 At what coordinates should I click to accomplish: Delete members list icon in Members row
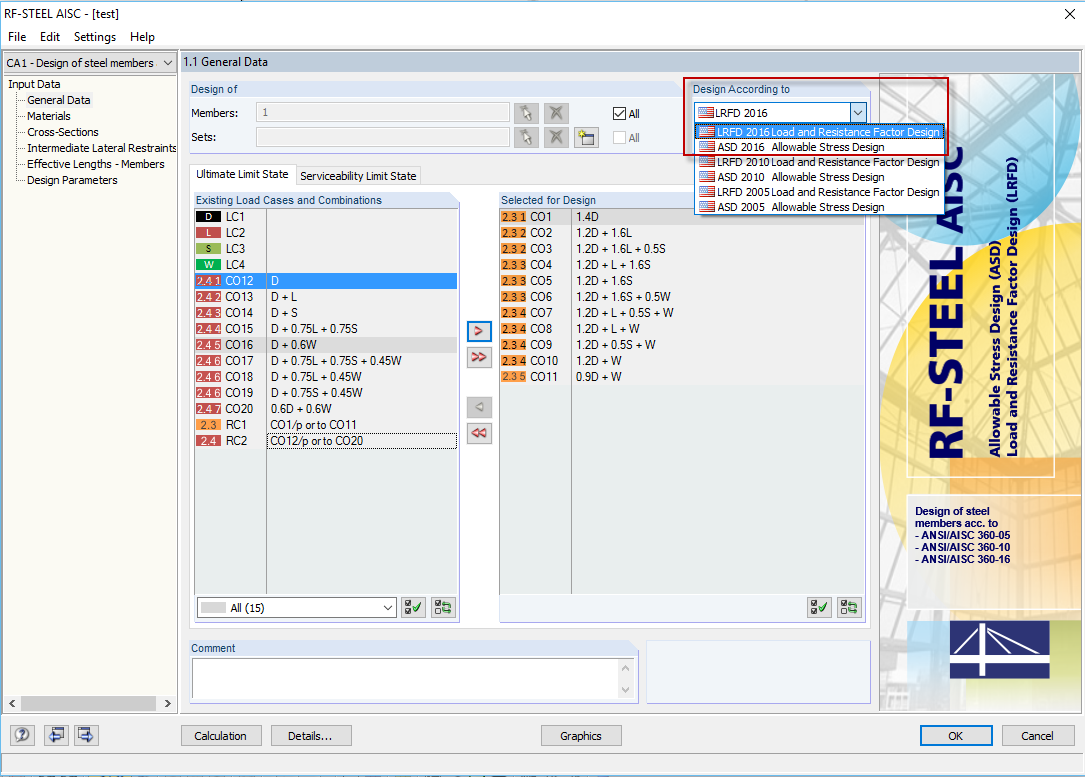tap(556, 113)
